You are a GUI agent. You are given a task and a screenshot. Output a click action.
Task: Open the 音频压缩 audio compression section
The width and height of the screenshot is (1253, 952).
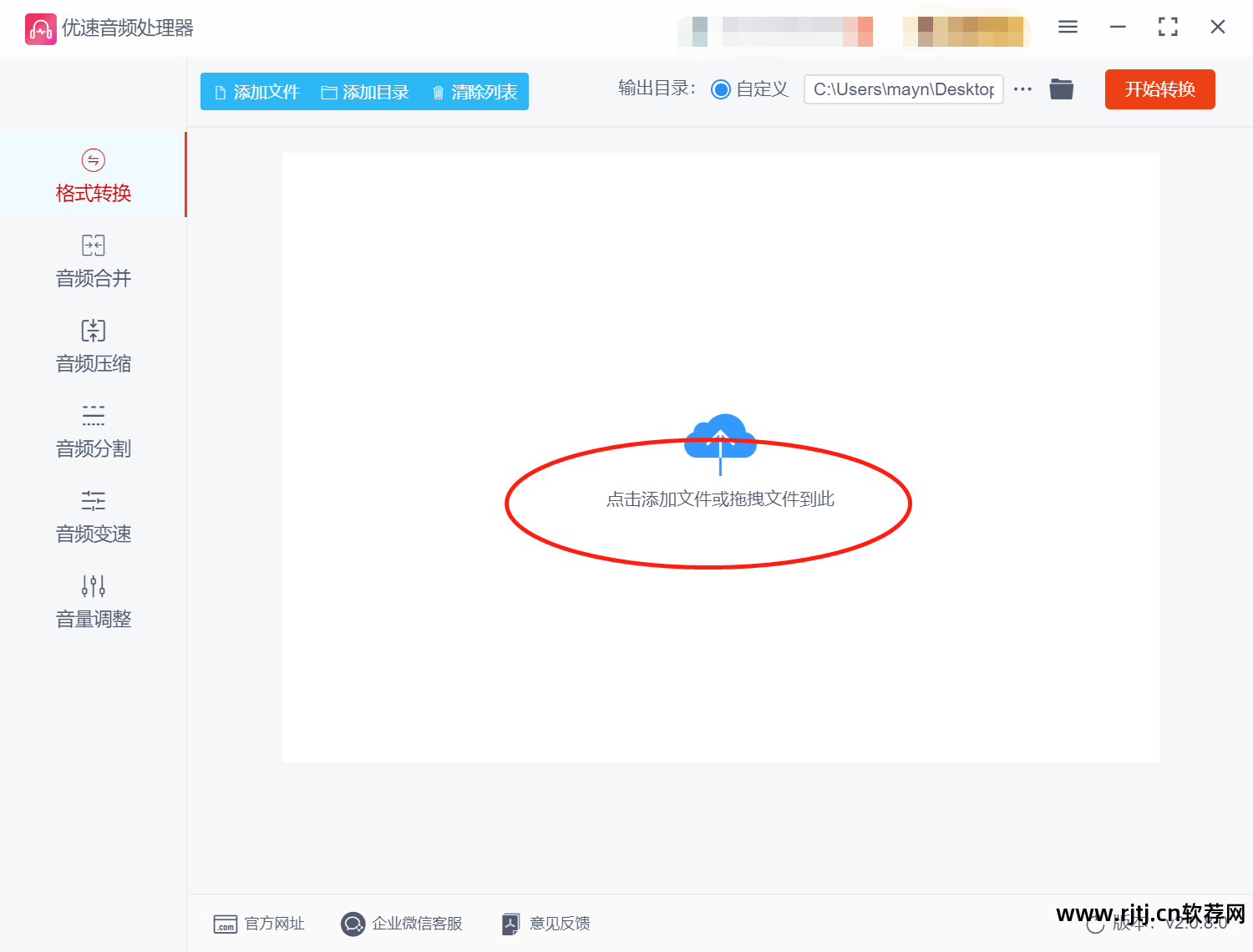(93, 346)
